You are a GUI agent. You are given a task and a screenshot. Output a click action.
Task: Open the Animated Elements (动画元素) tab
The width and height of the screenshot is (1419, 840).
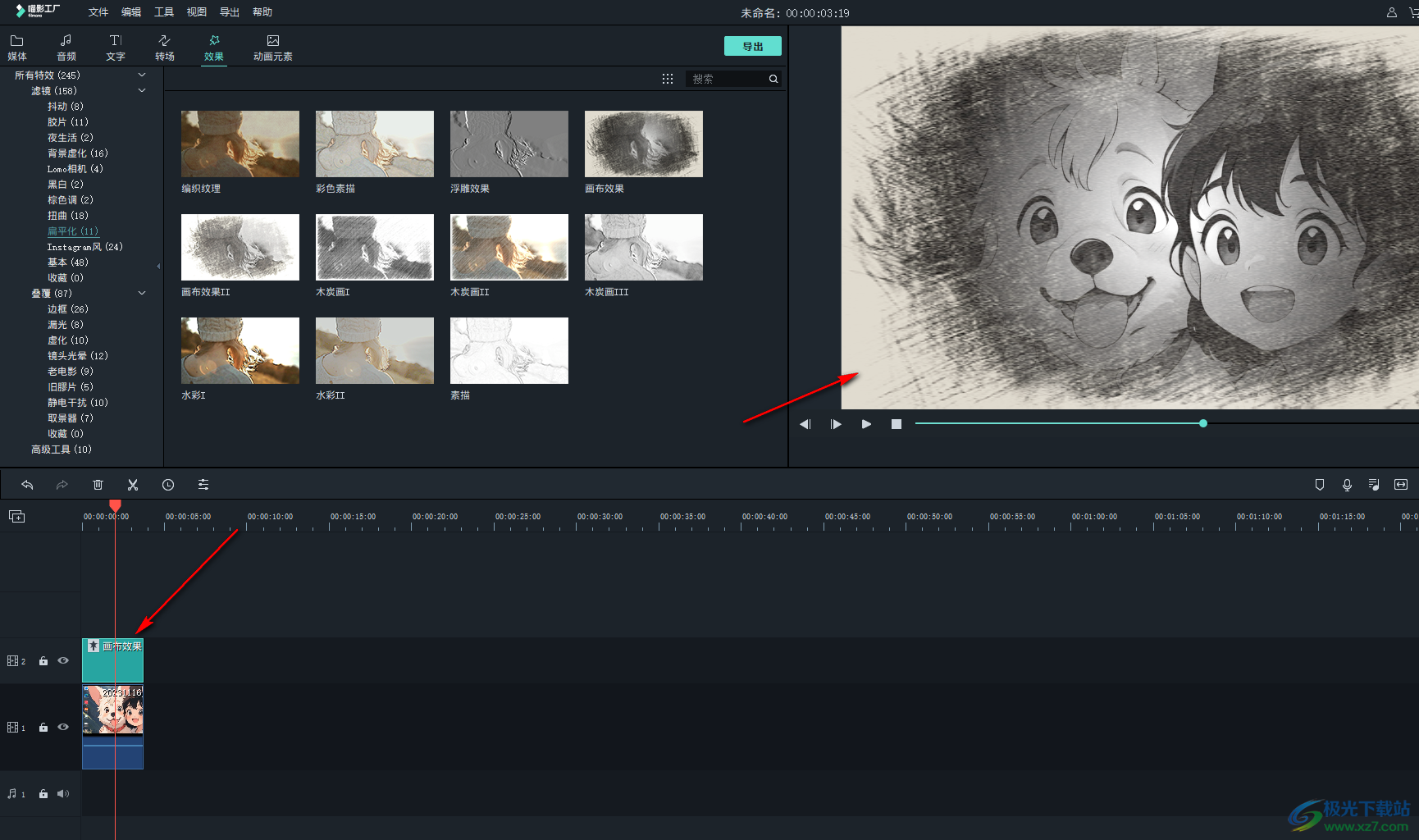pyautogui.click(x=273, y=48)
